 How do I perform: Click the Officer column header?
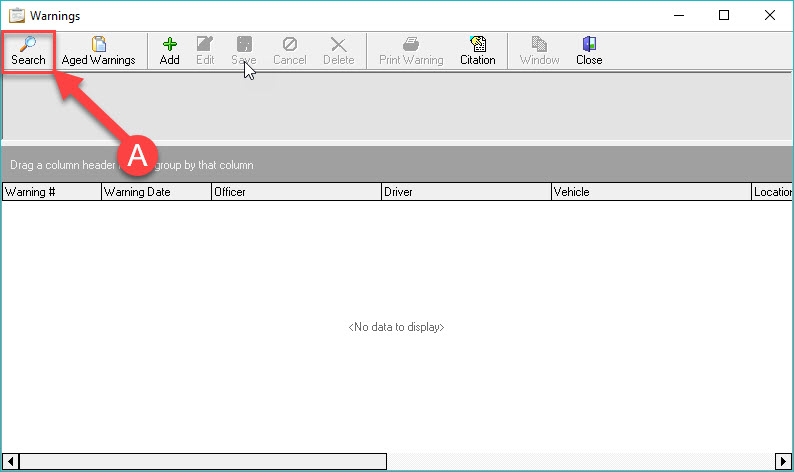[x=295, y=192]
